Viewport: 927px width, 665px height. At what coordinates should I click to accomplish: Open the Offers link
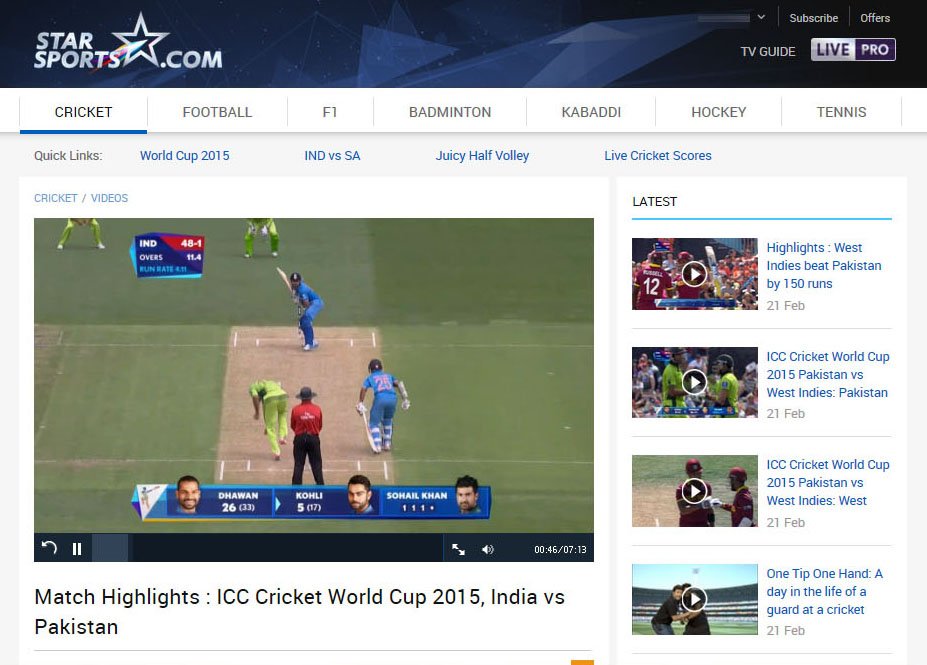[x=875, y=18]
